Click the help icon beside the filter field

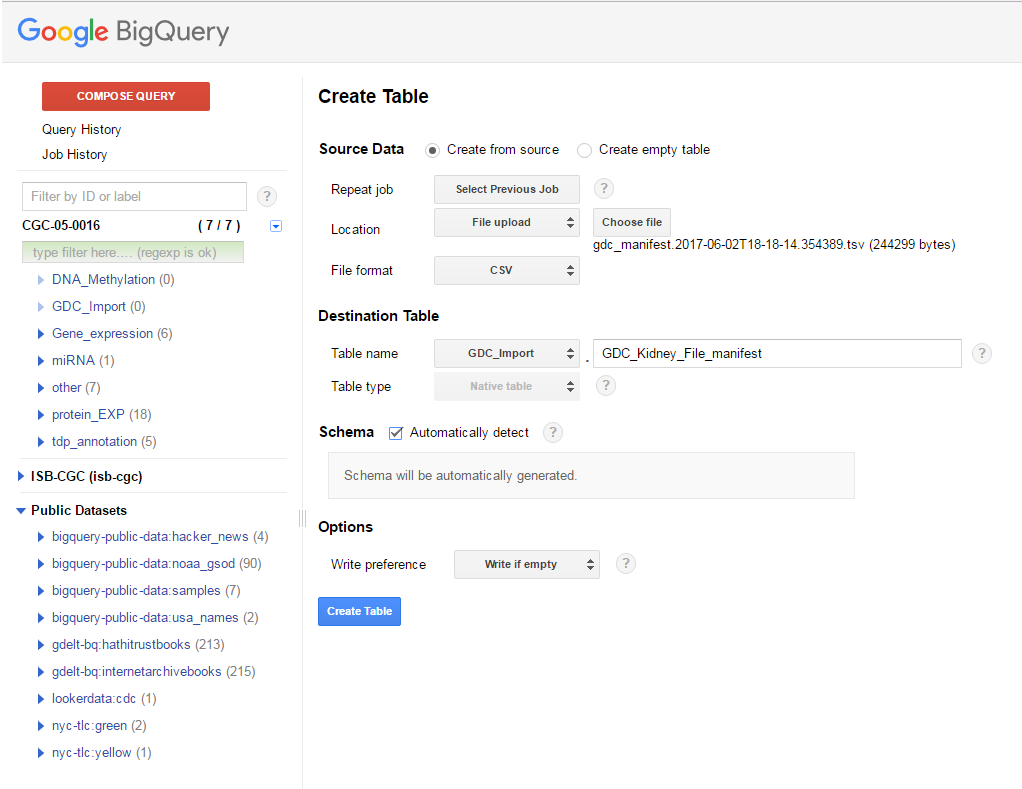pos(267,196)
